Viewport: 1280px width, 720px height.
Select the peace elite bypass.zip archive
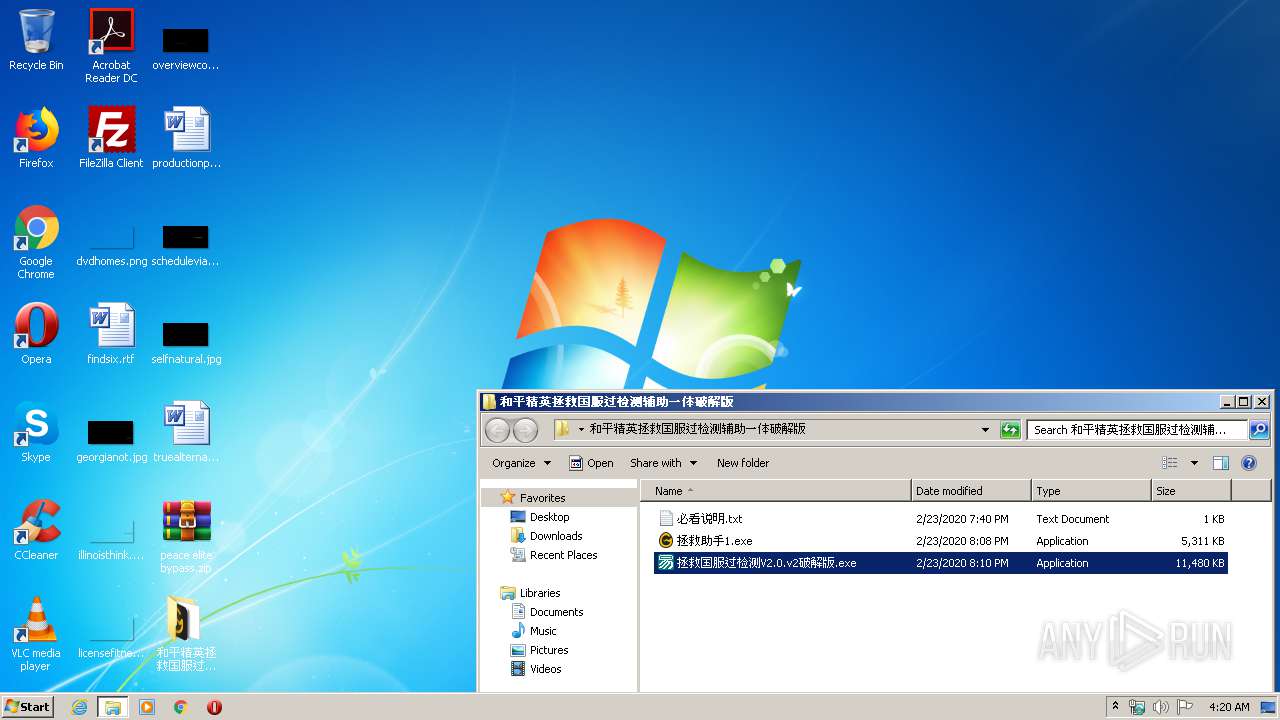pyautogui.click(x=187, y=537)
